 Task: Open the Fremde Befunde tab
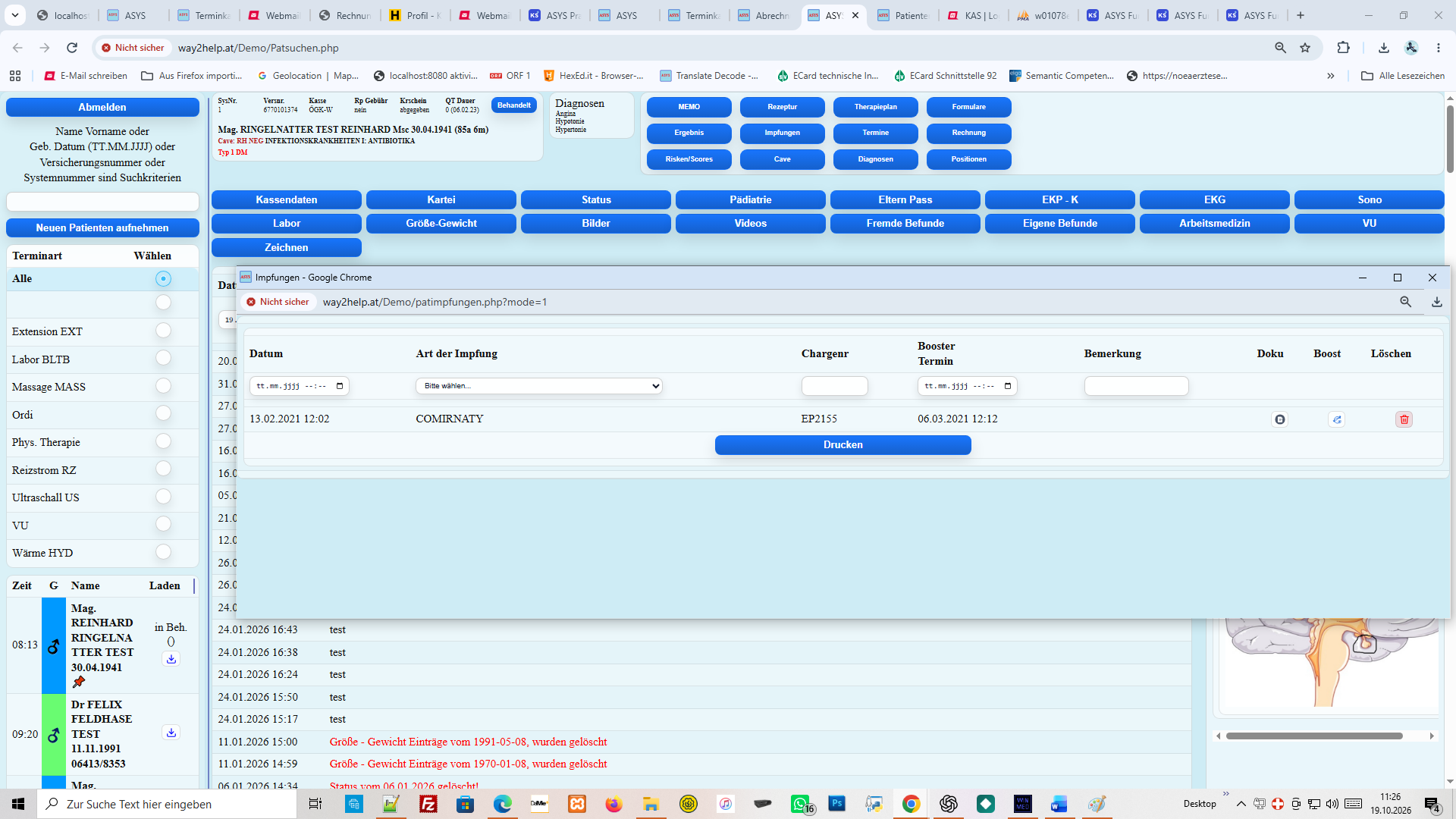tap(905, 223)
